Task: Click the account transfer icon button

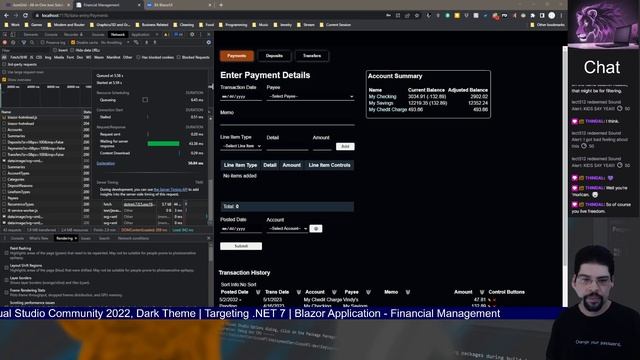Action: pyautogui.click(x=316, y=229)
